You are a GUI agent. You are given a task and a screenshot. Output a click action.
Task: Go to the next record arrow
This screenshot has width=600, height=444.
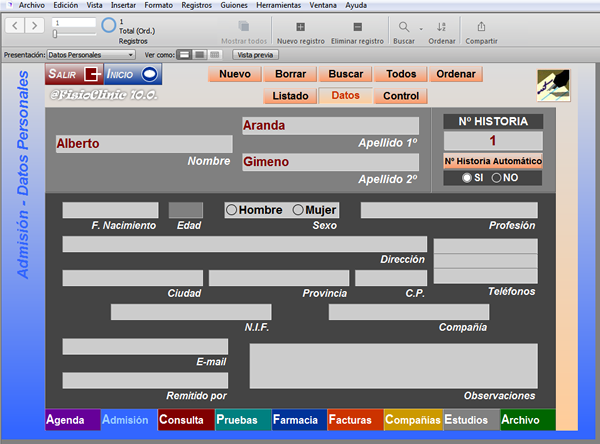34,26
